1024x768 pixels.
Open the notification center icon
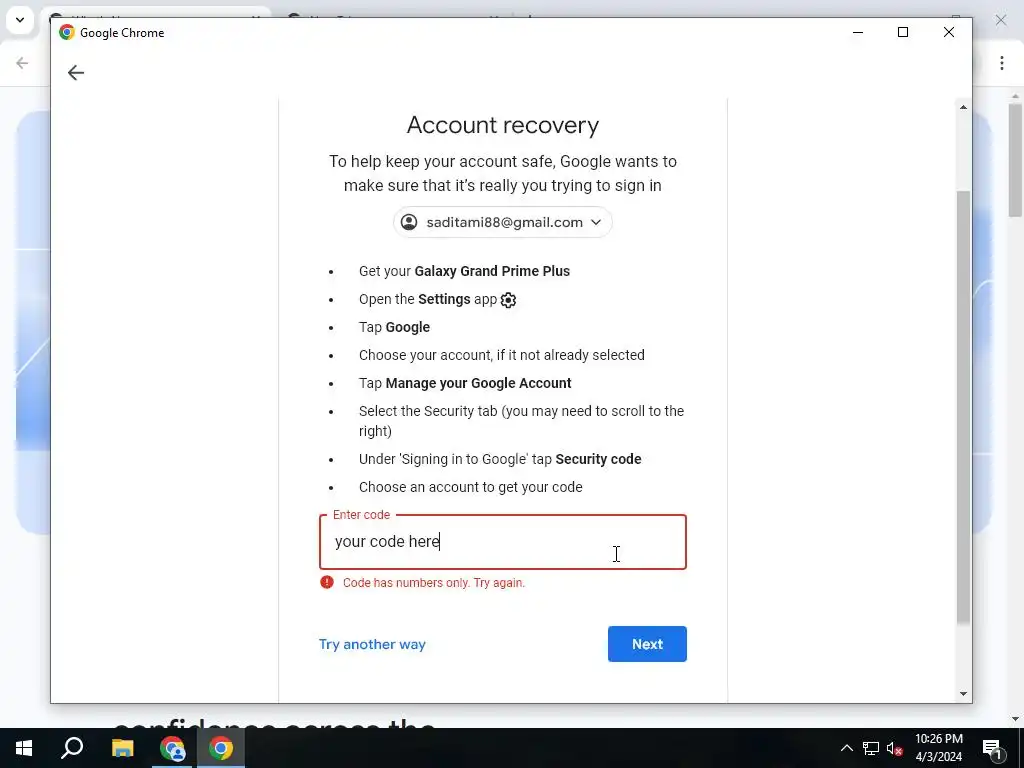[x=993, y=748]
